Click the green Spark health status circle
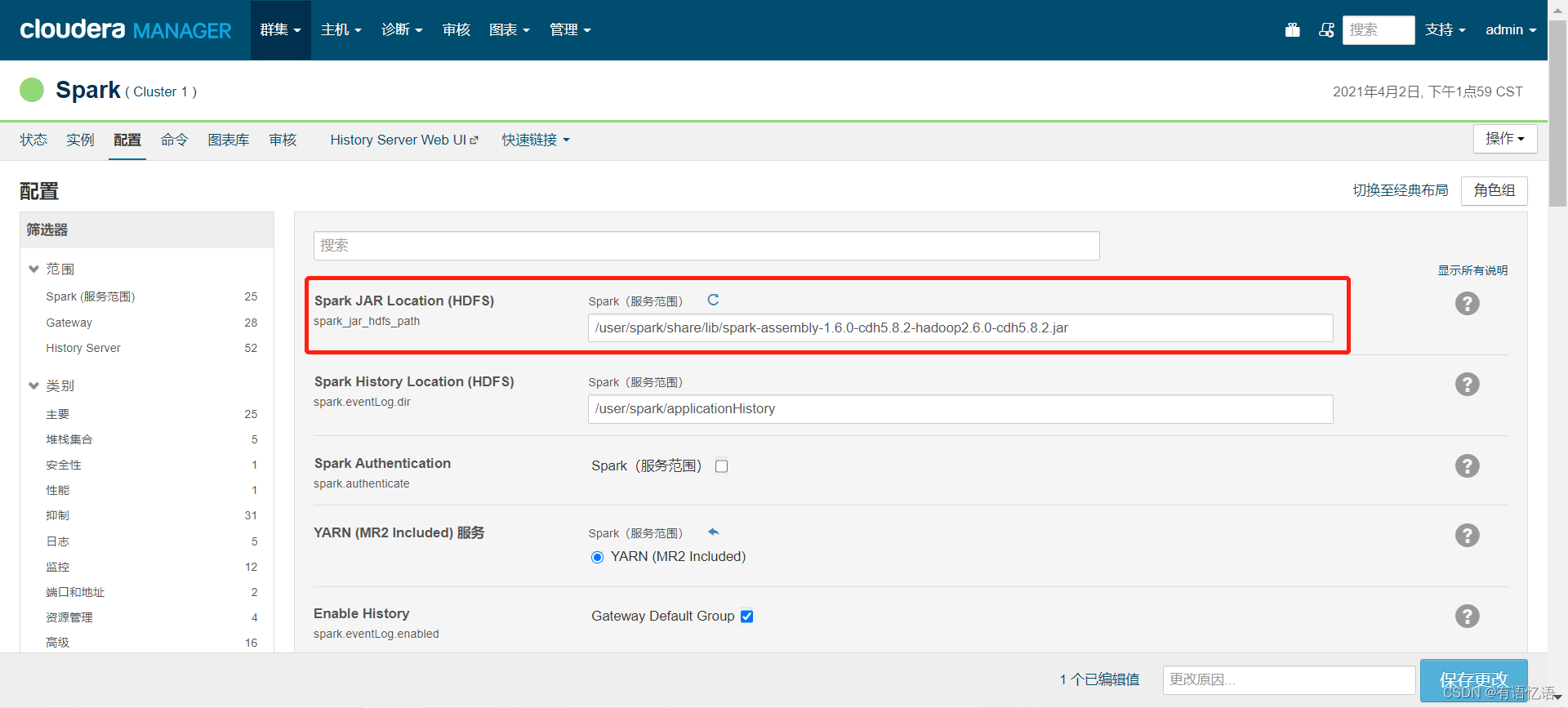Viewport: 1568px width, 708px height. click(32, 90)
